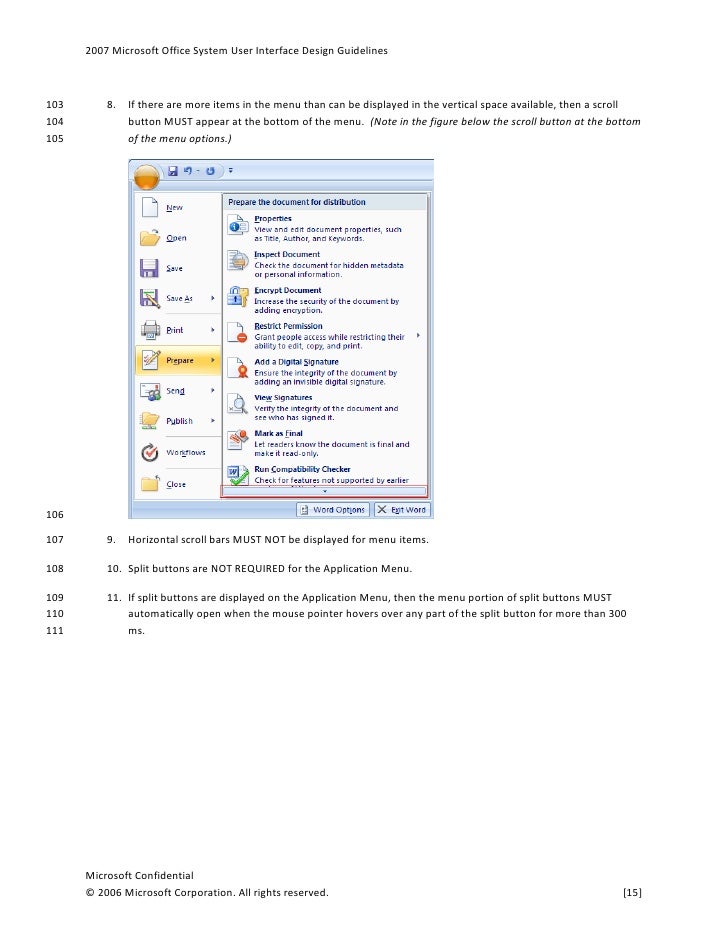Click the Mark as Final icon
Screen dimensions: 728x942
238,439
